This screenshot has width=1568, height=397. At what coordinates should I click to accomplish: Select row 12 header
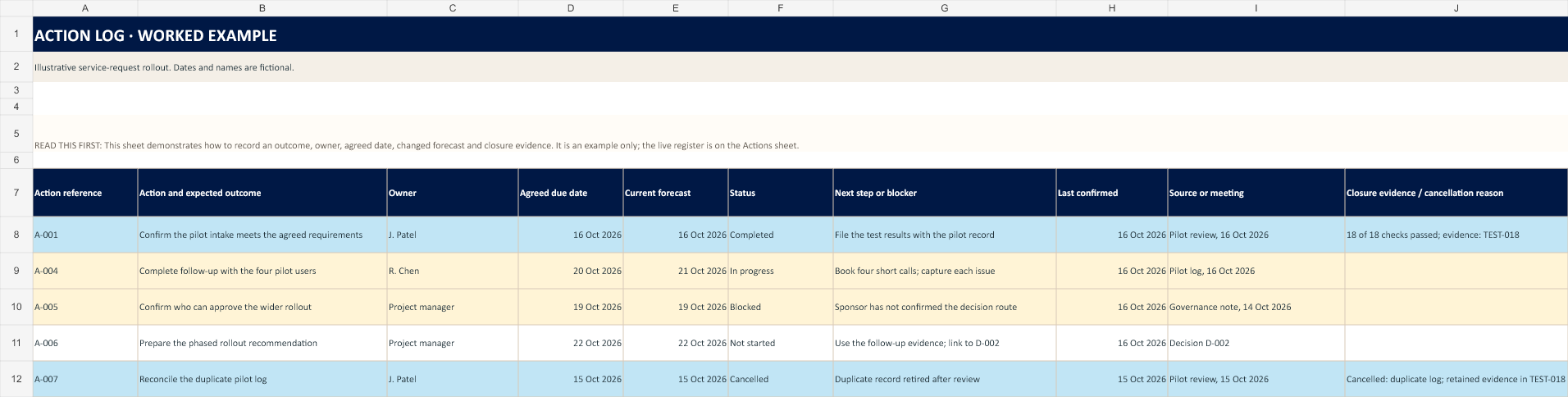[16, 379]
